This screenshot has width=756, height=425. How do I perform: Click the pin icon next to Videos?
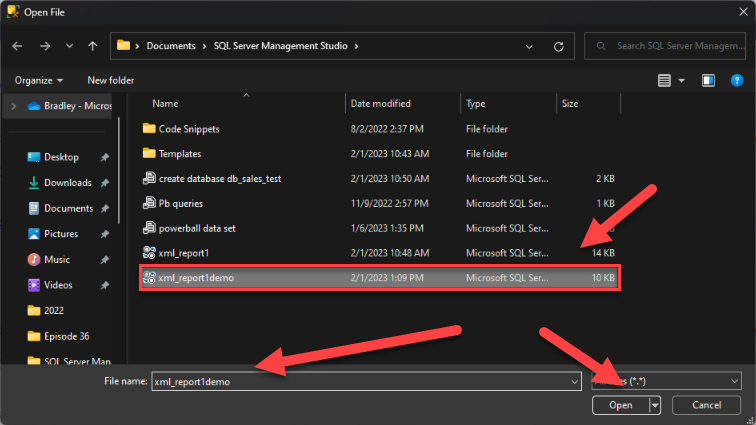(105, 286)
